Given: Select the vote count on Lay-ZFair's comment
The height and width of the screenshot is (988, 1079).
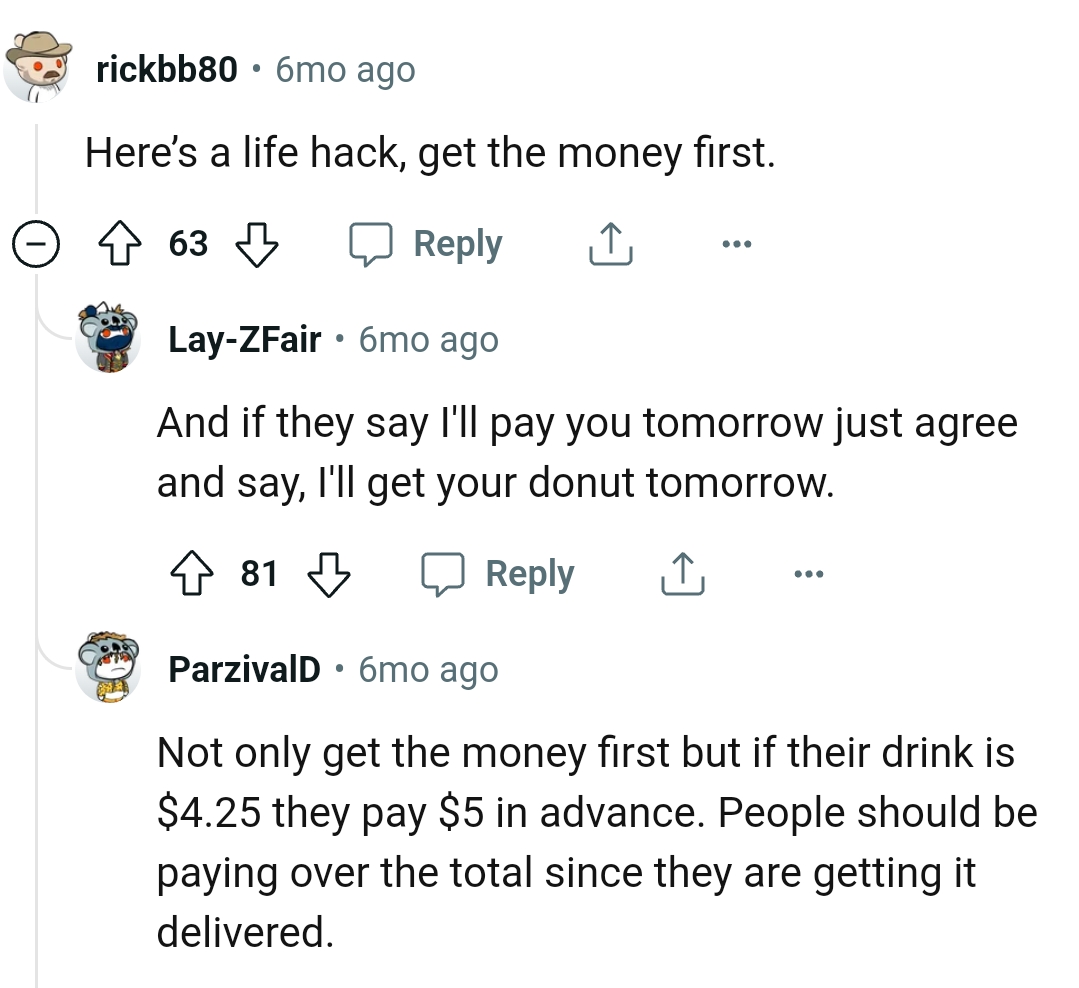Looking at the screenshot, I should click(x=258, y=573).
